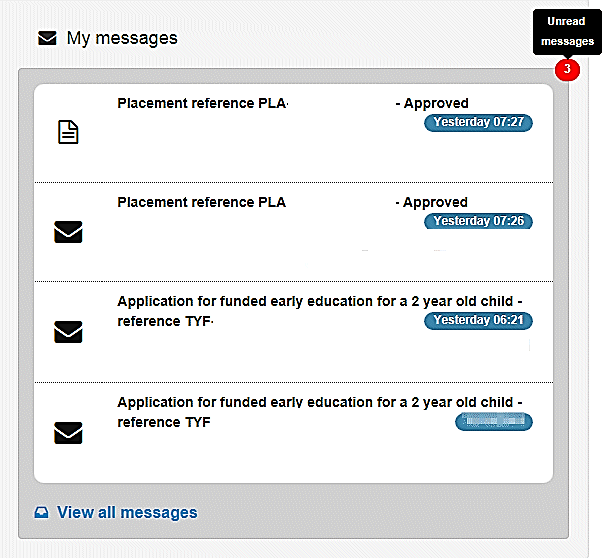Open the last funded early education application message
This screenshot has height=558, width=608.
point(320,402)
